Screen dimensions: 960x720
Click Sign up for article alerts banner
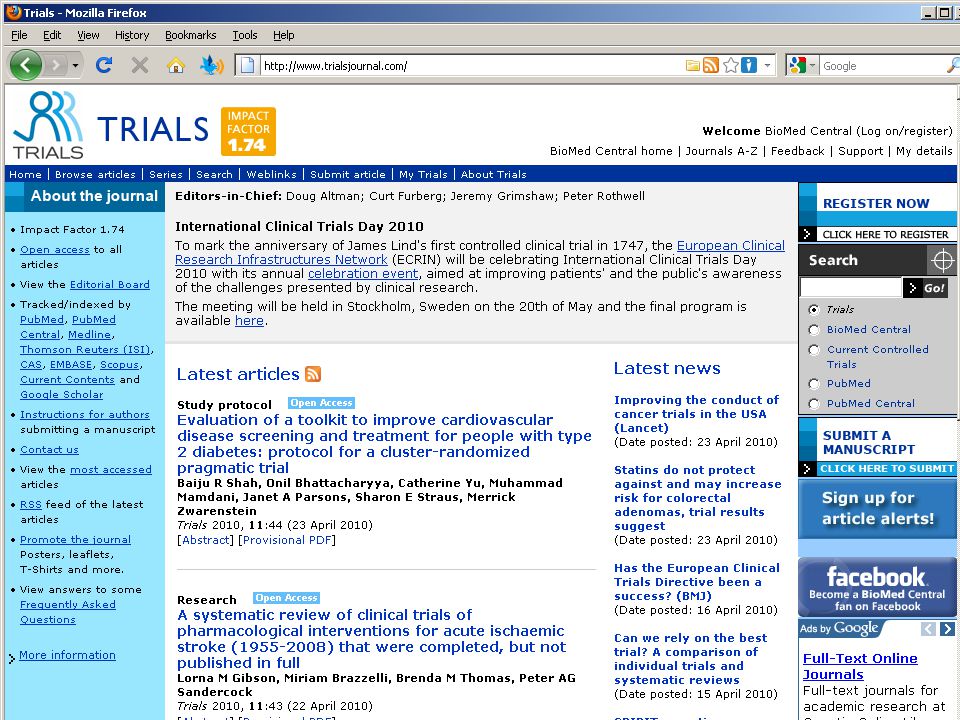tap(877, 508)
